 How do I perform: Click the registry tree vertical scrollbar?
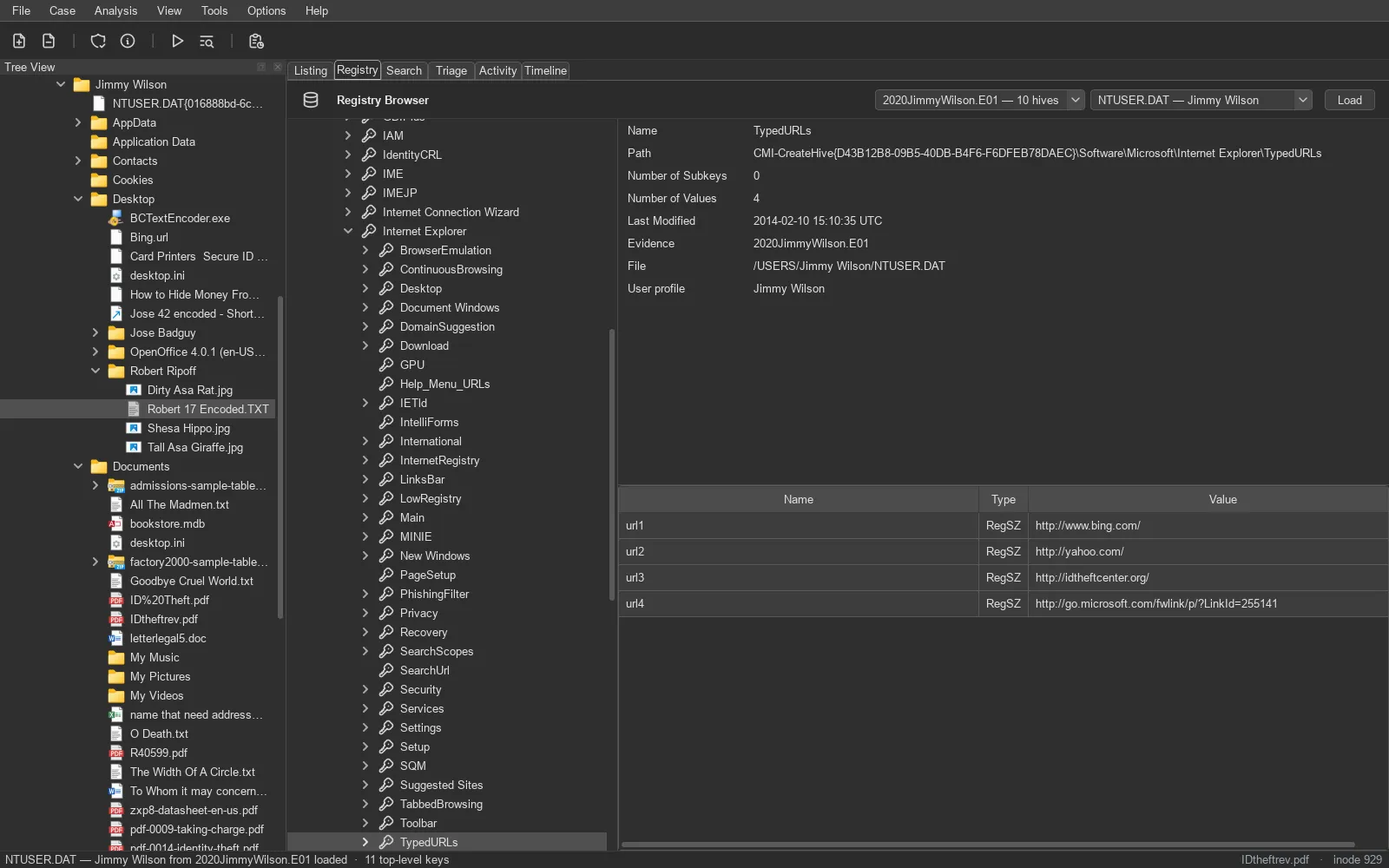point(612,464)
